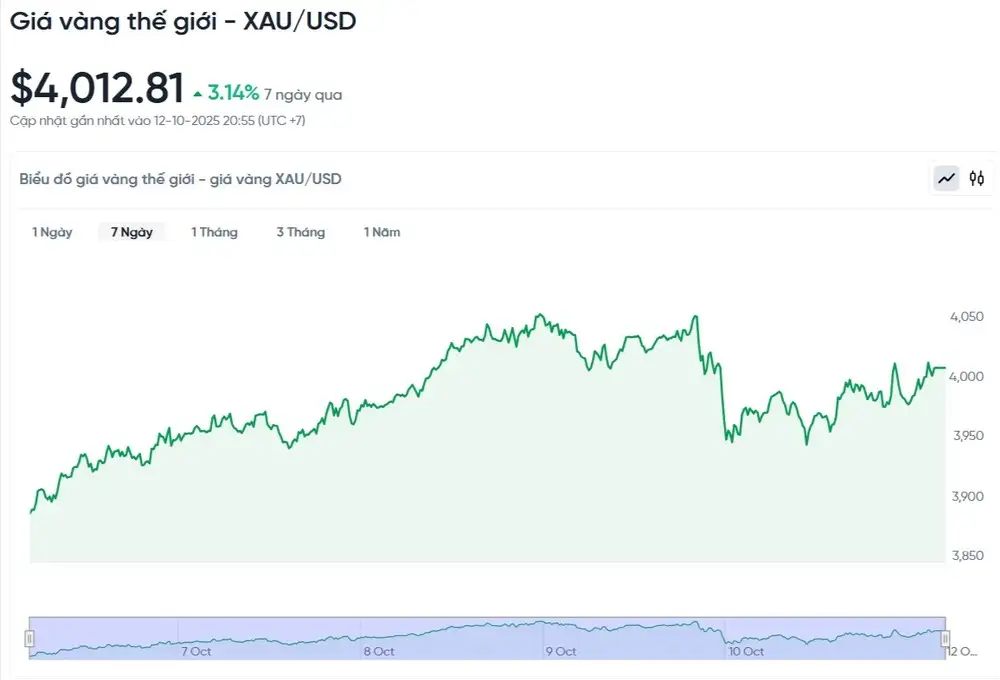Click the 4,050 price axis label
The height and width of the screenshot is (680, 1000).
[966, 317]
